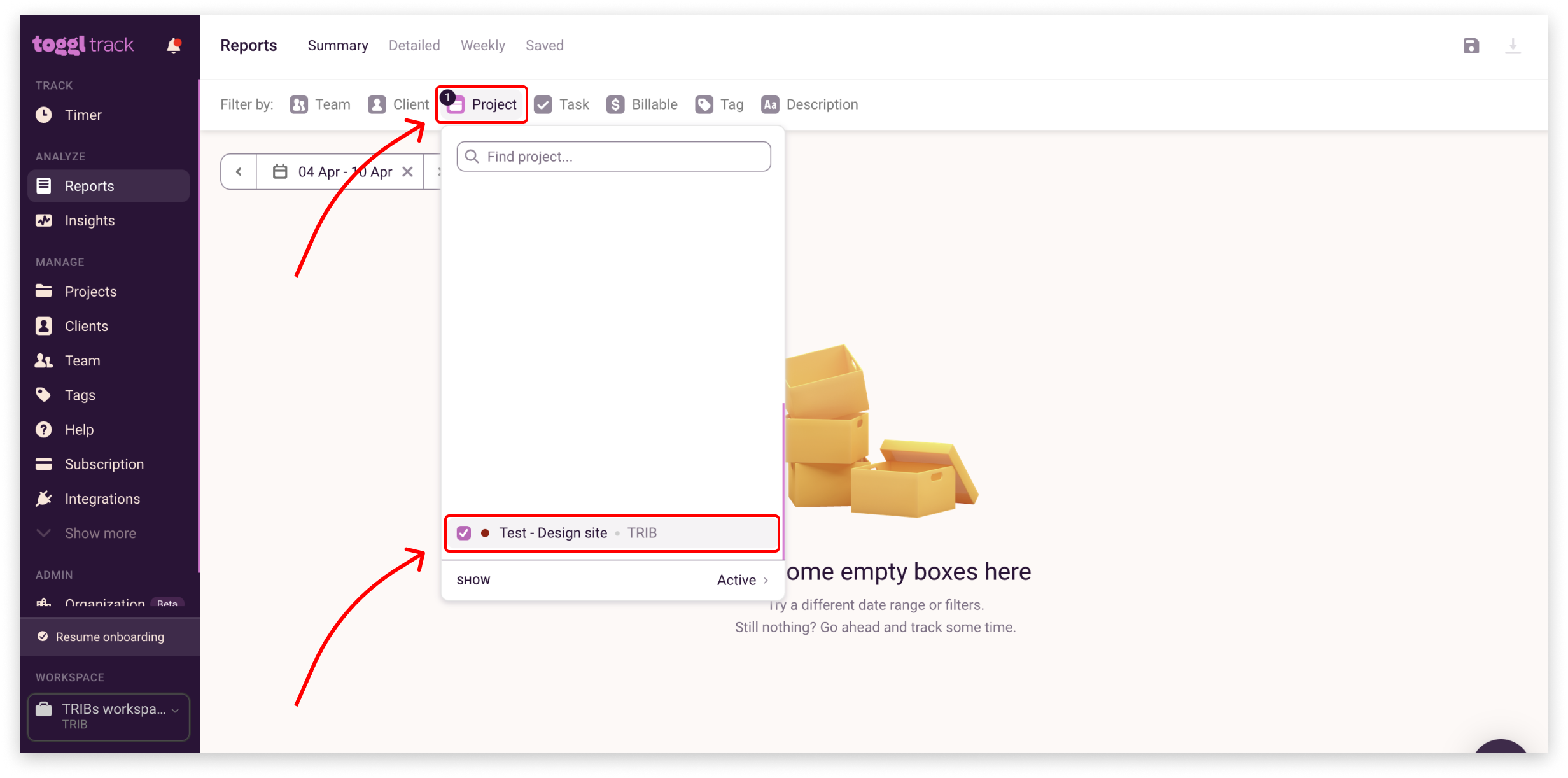Switch to the Detailed reports tab

414,45
